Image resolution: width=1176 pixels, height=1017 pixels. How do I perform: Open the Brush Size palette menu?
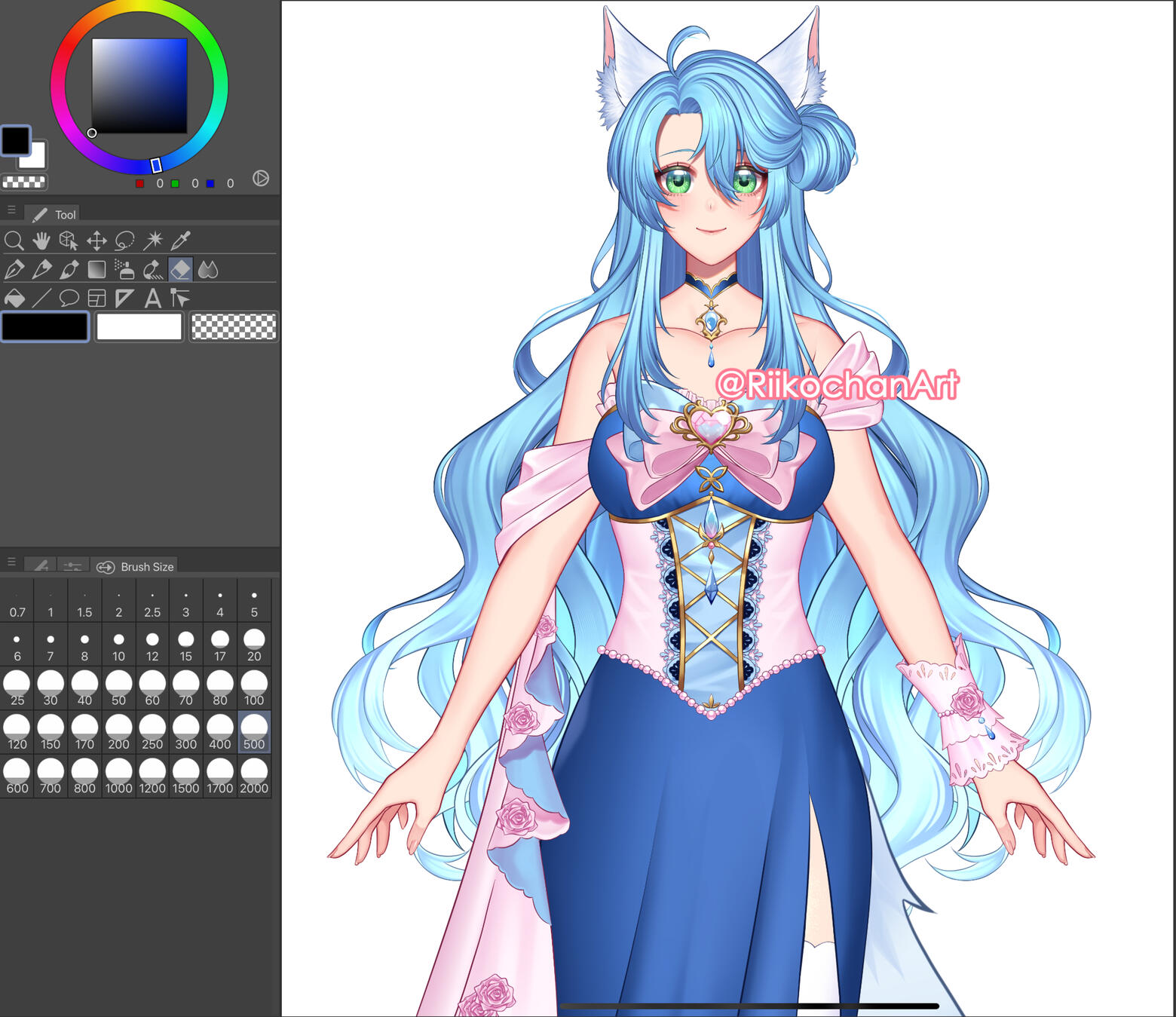click(x=11, y=562)
